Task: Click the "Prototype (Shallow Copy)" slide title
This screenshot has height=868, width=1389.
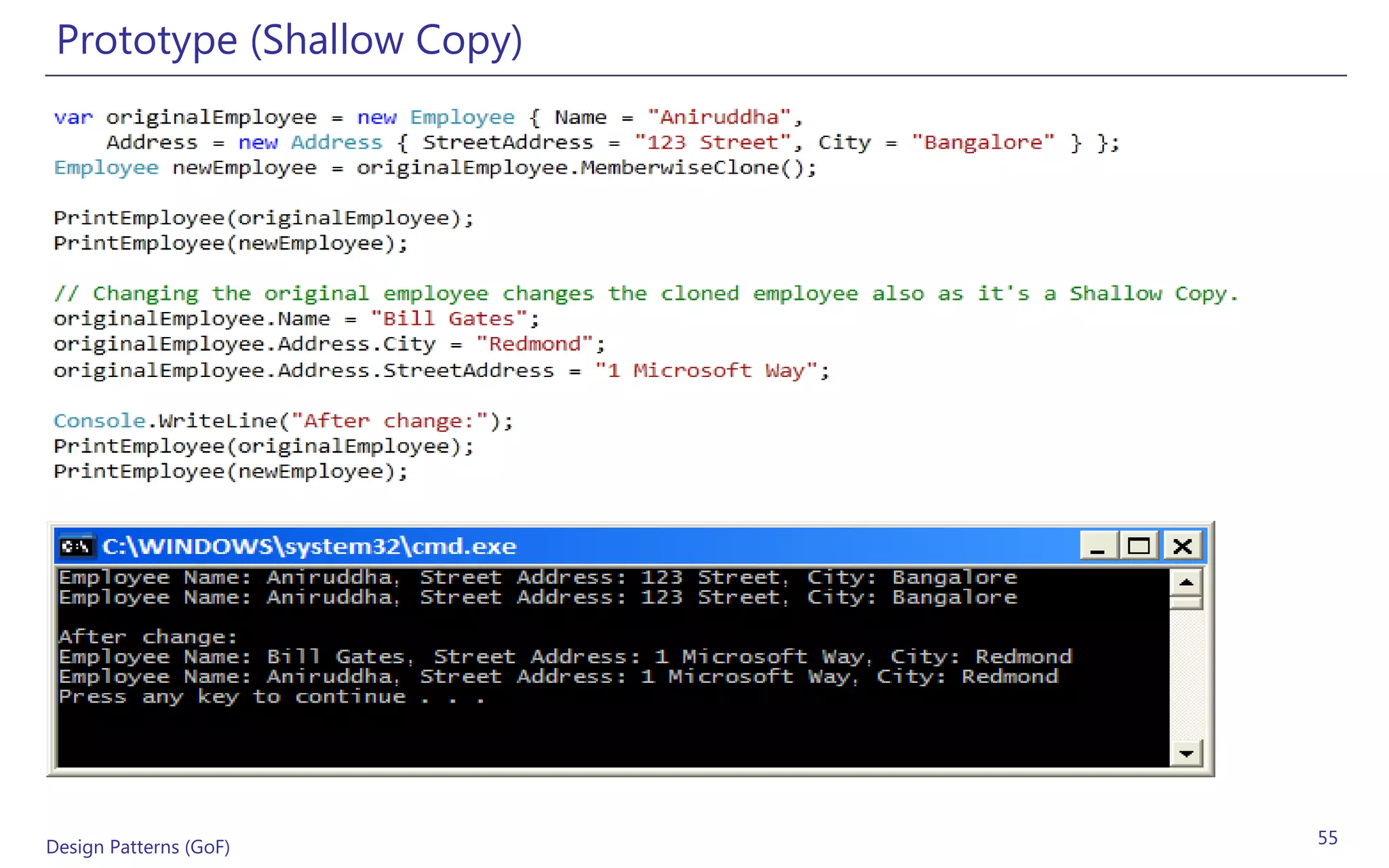Action: click(289, 40)
